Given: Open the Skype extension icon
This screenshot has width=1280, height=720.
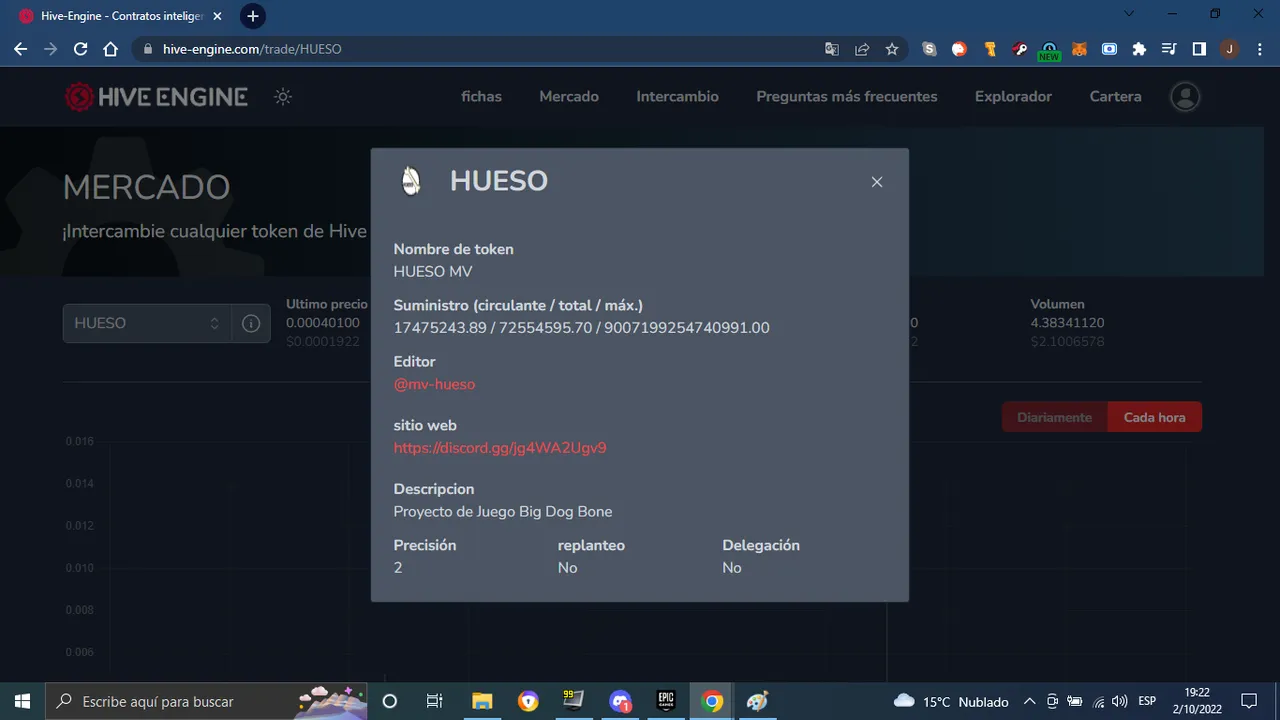Looking at the screenshot, I should (929, 49).
